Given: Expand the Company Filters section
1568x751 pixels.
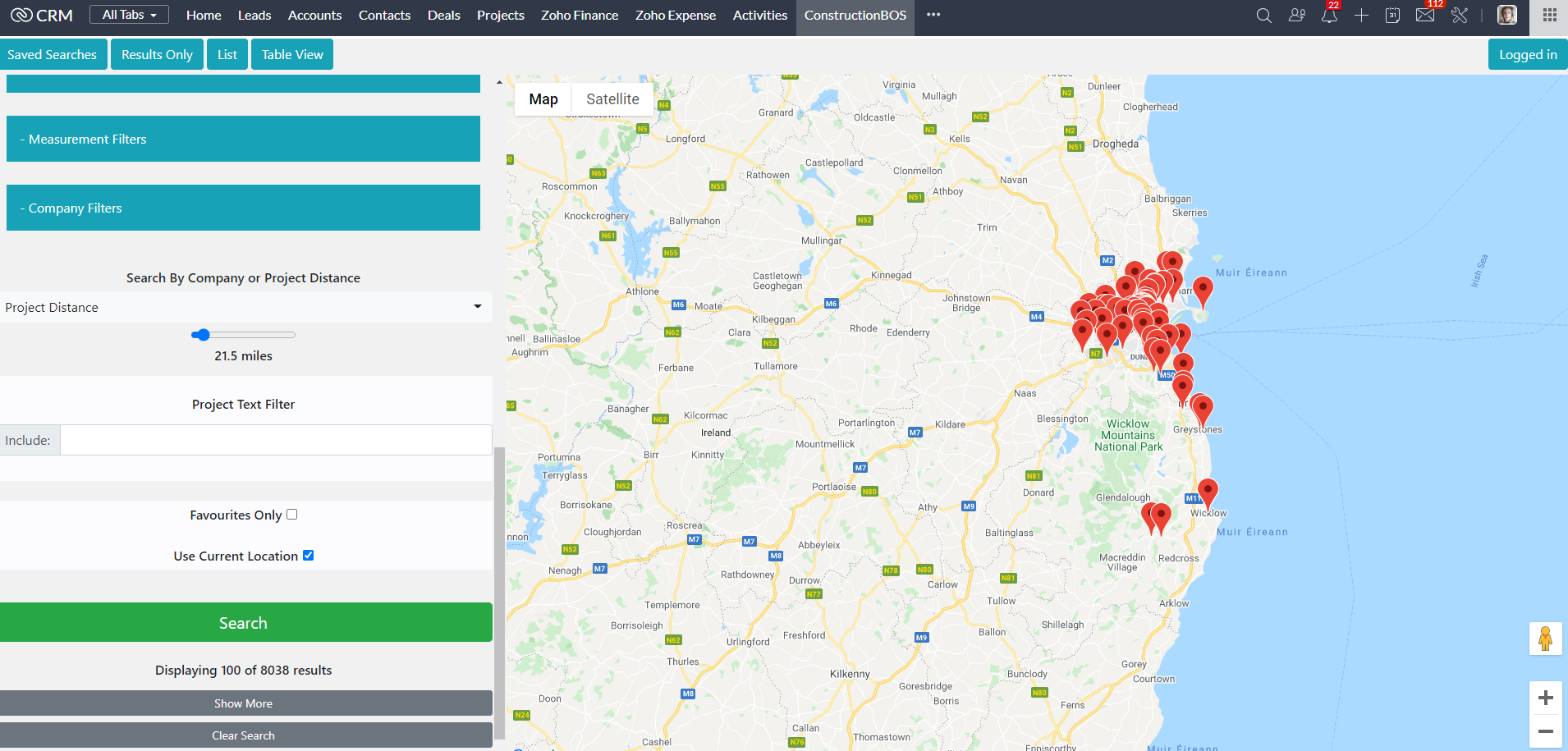Looking at the screenshot, I should [243, 208].
